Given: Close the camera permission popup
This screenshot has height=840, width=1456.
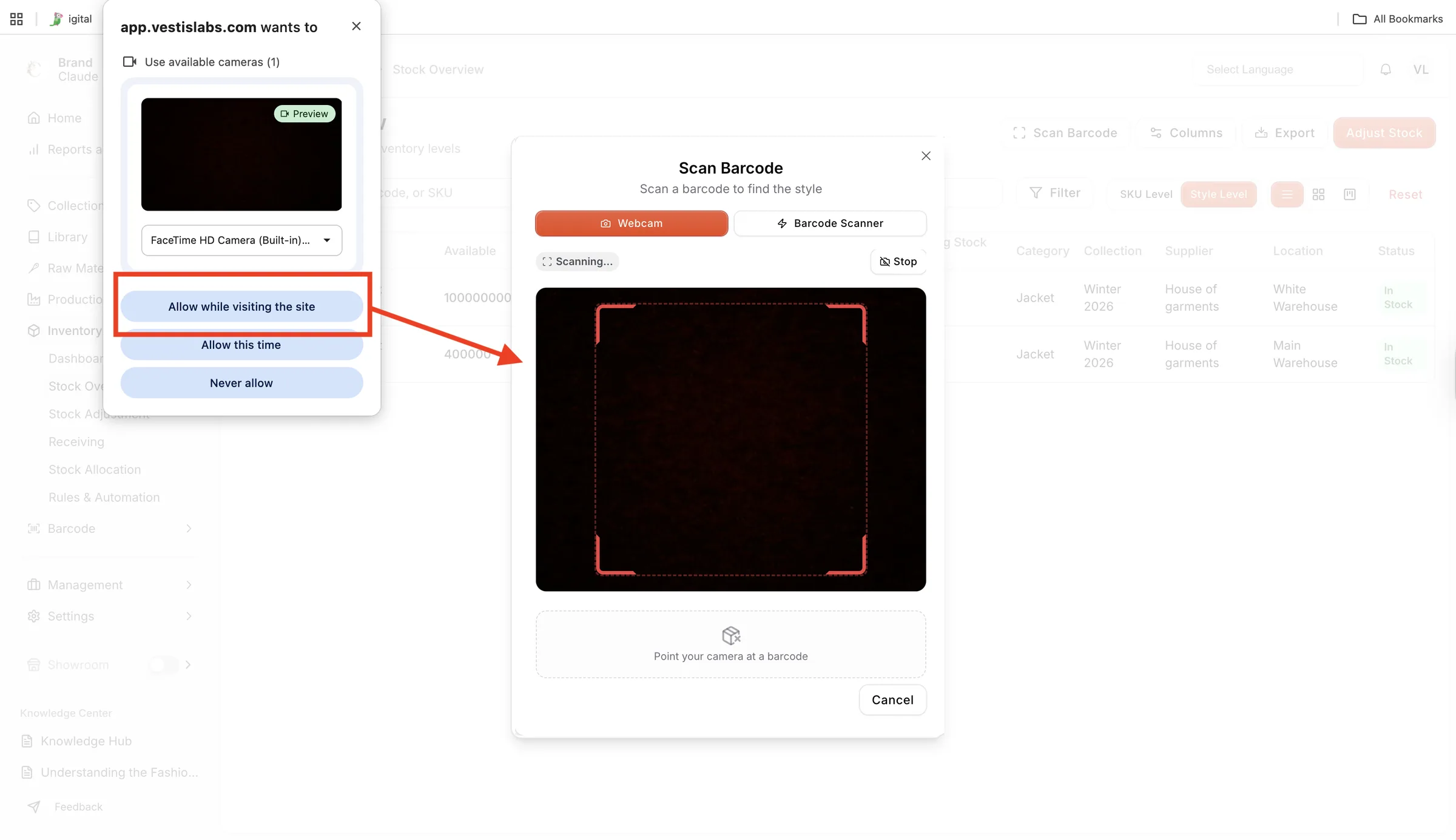Looking at the screenshot, I should pos(356,26).
